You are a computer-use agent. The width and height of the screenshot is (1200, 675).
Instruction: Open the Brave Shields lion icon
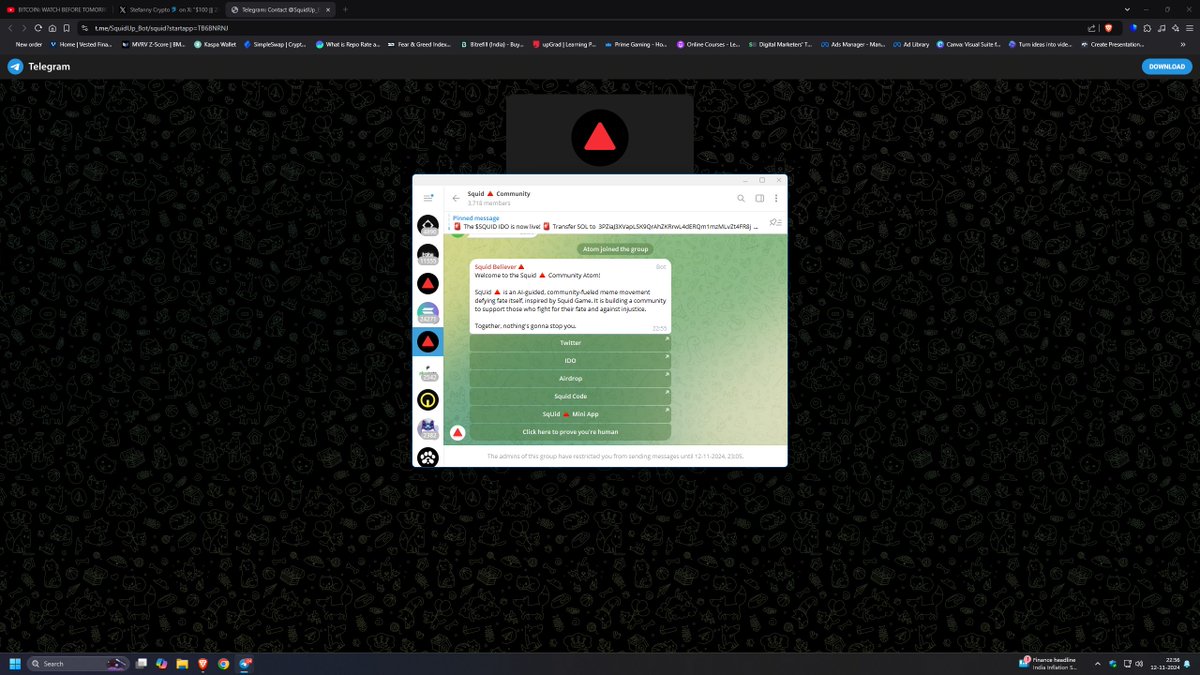1106,28
